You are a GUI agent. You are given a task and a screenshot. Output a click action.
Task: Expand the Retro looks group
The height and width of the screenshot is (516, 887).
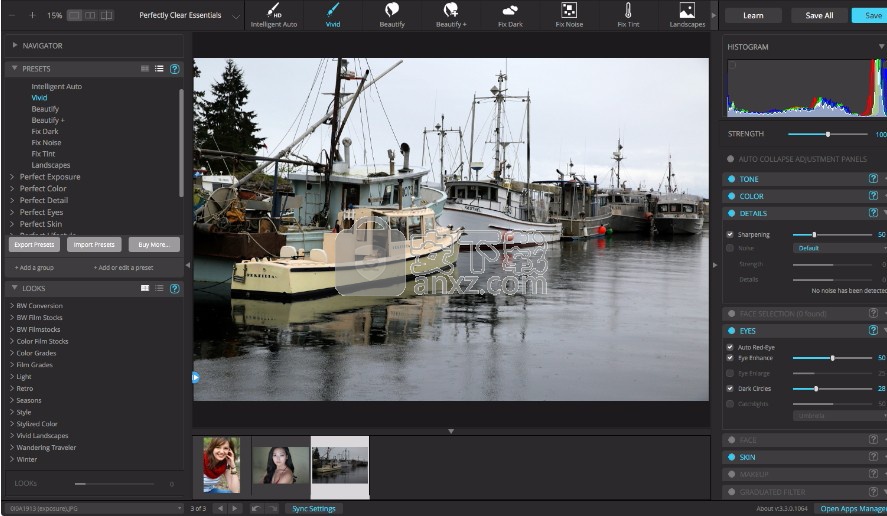[x=12, y=388]
